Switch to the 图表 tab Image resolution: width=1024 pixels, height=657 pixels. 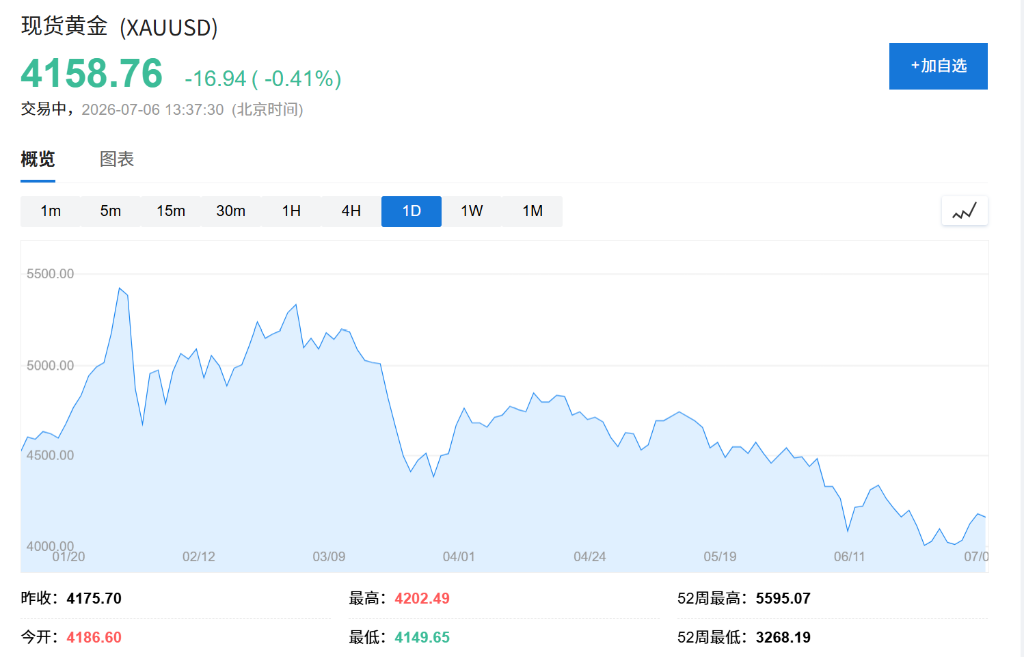click(116, 159)
